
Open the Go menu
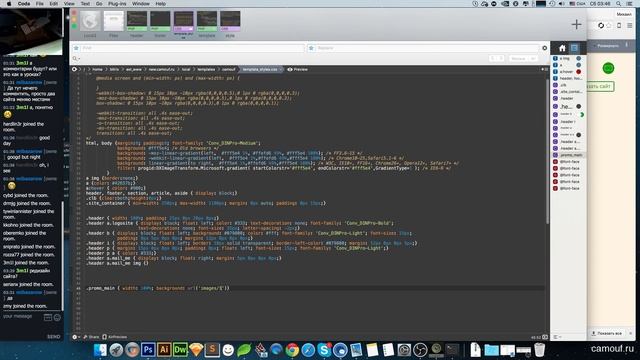click(99, 3)
